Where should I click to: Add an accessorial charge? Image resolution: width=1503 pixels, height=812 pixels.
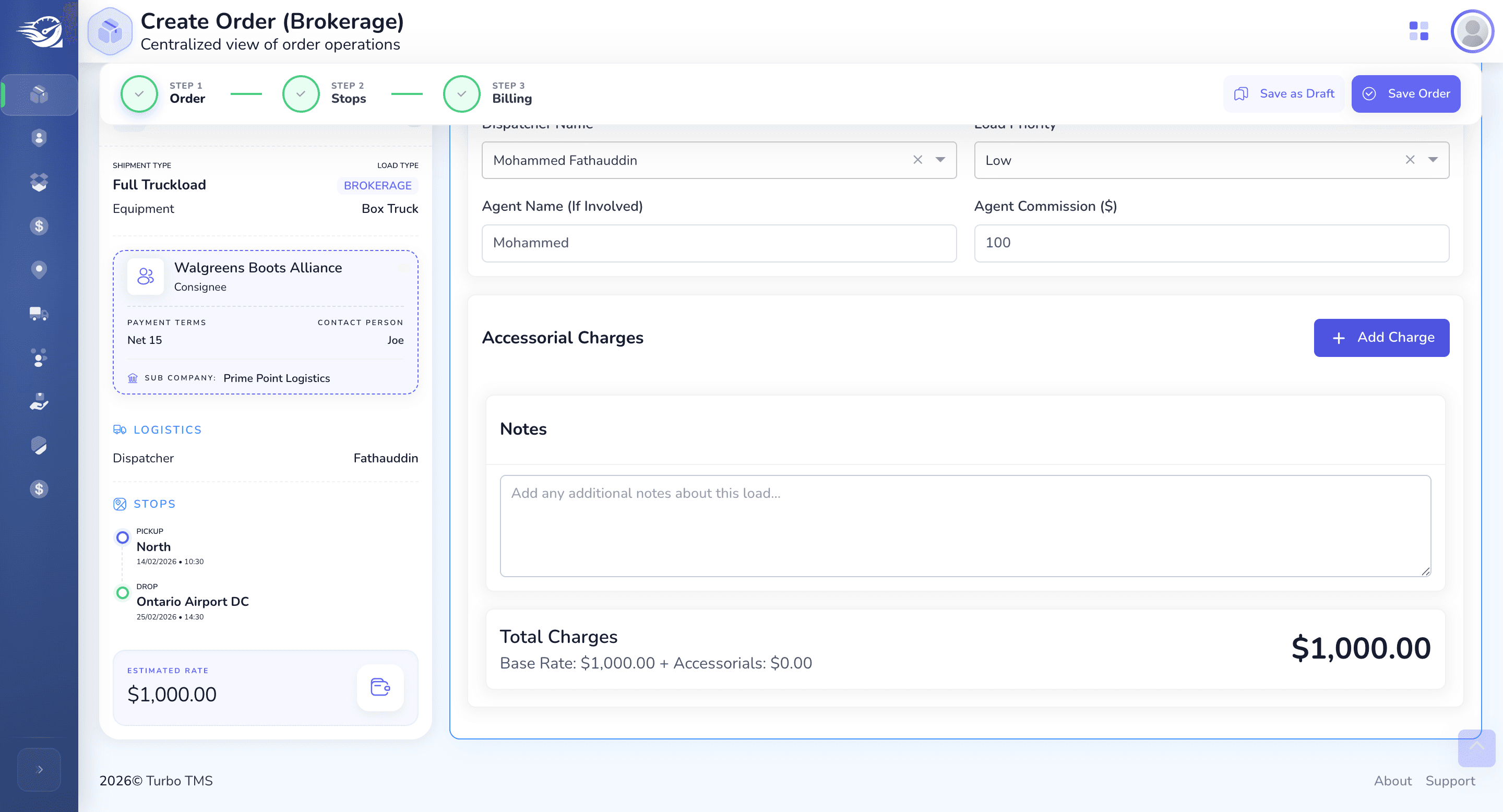[x=1381, y=338]
